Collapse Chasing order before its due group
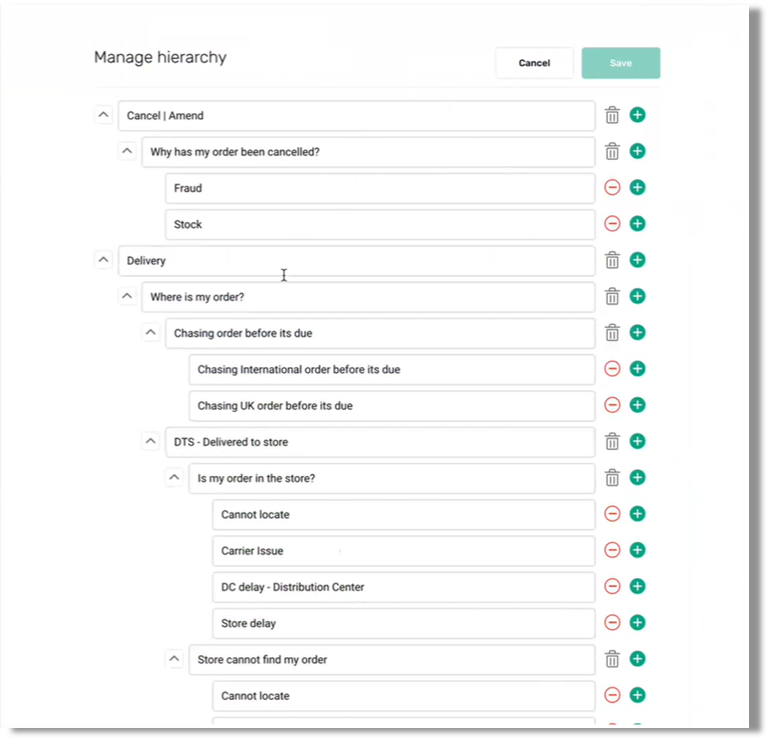The width and height of the screenshot is (770, 741). pyautogui.click(x=150, y=332)
